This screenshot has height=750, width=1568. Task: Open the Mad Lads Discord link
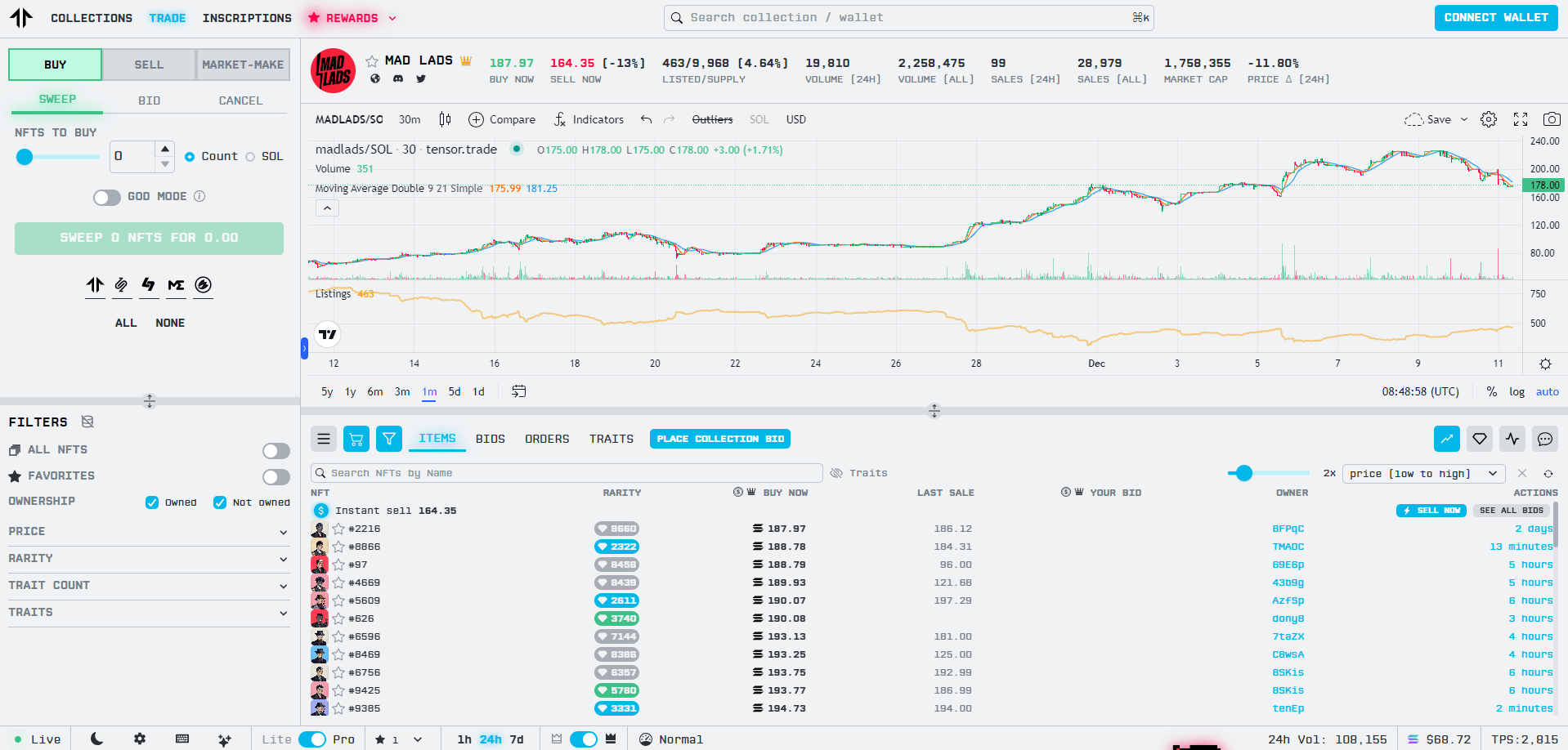(398, 78)
